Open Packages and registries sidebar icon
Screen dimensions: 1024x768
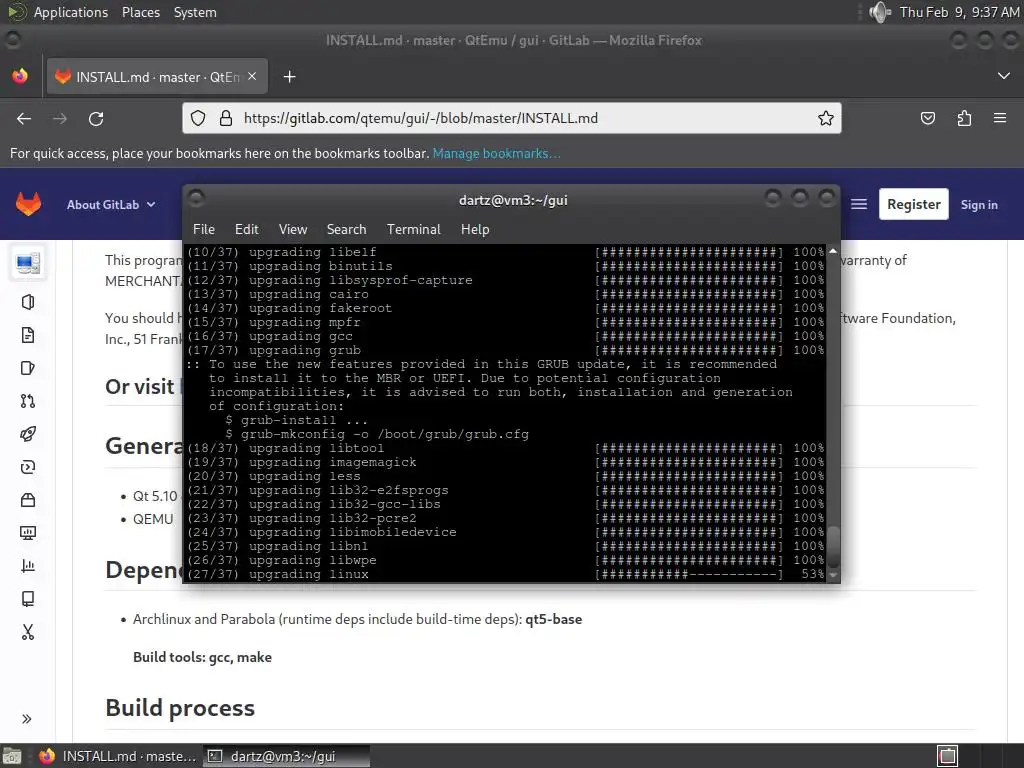pos(27,500)
